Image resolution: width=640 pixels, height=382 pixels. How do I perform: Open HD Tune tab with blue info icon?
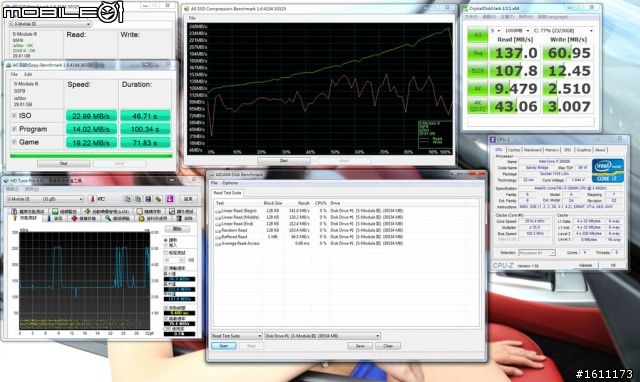click(x=49, y=218)
